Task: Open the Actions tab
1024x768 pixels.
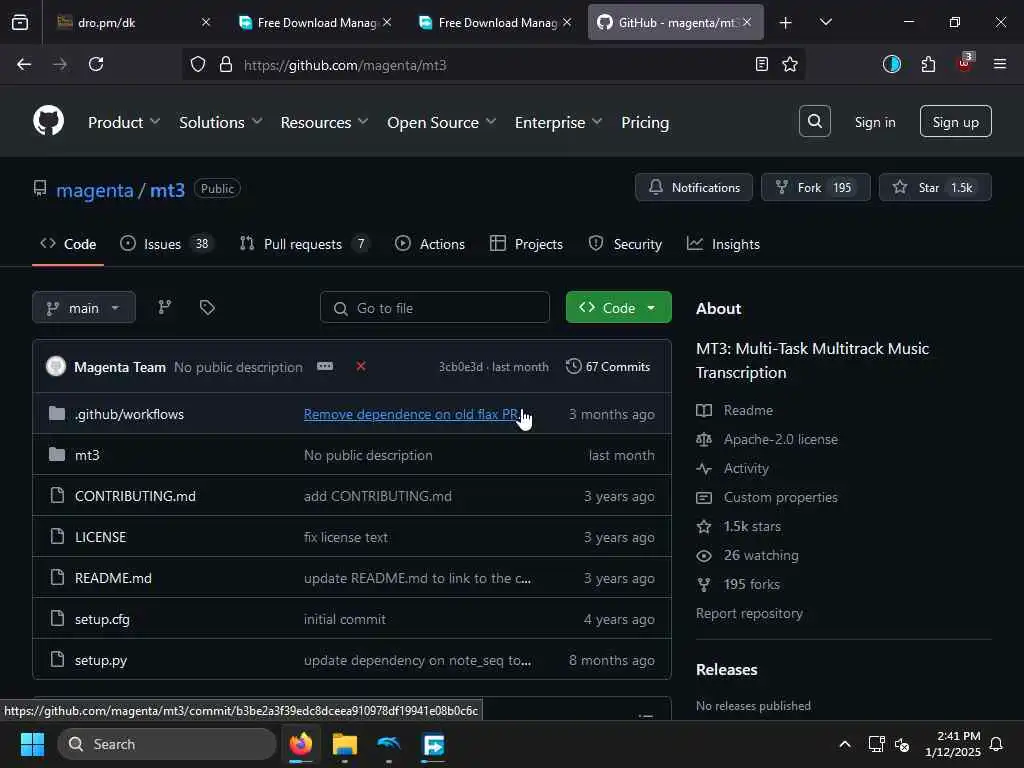Action: (x=430, y=244)
